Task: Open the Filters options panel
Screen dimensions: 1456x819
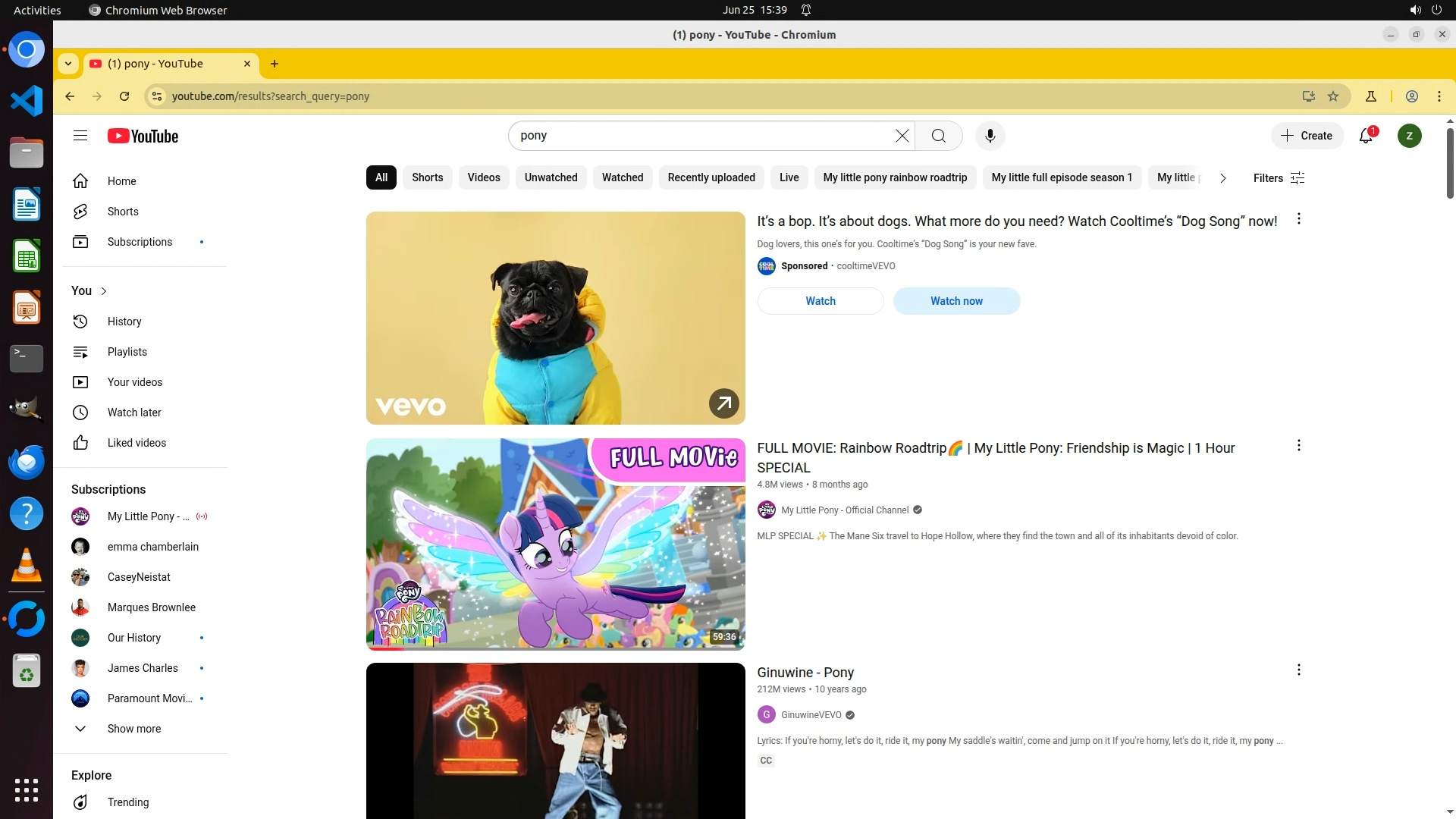Action: [x=1279, y=178]
